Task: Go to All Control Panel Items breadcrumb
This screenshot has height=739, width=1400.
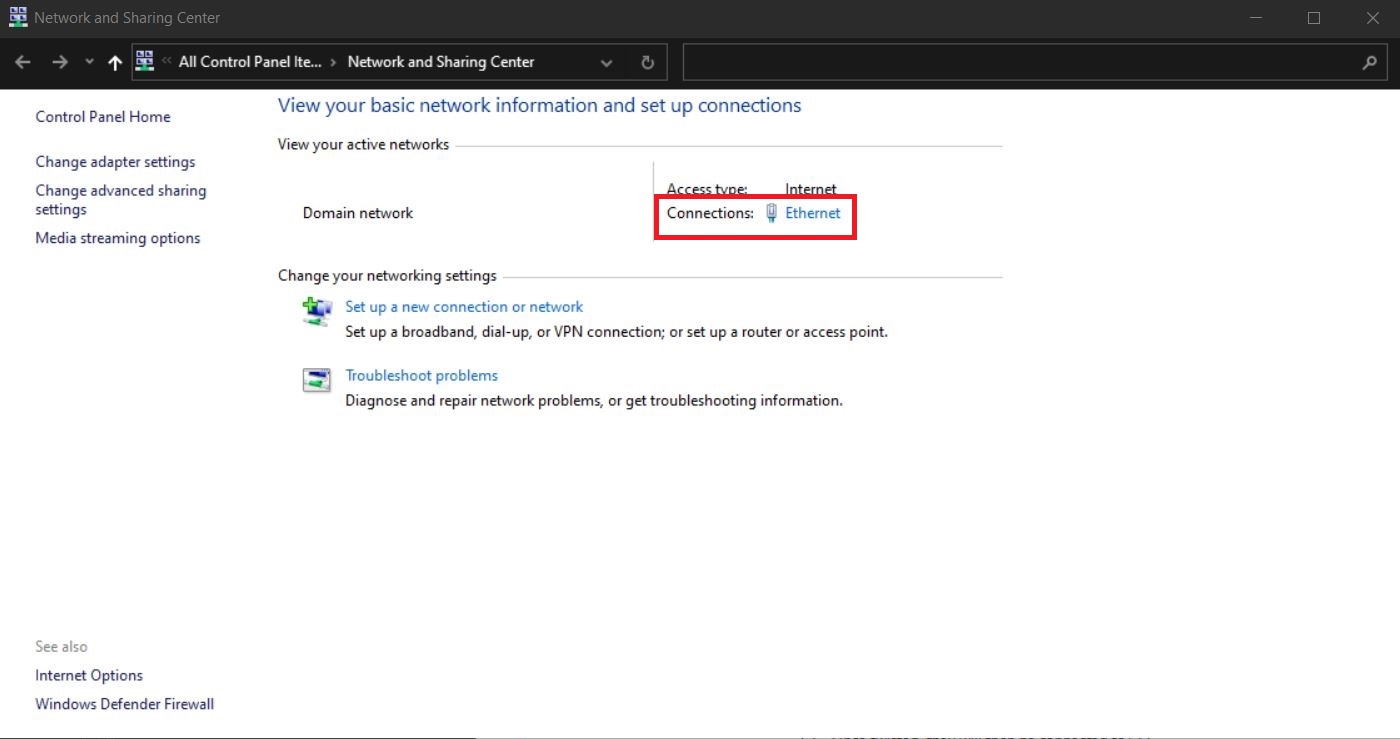Action: [x=250, y=62]
